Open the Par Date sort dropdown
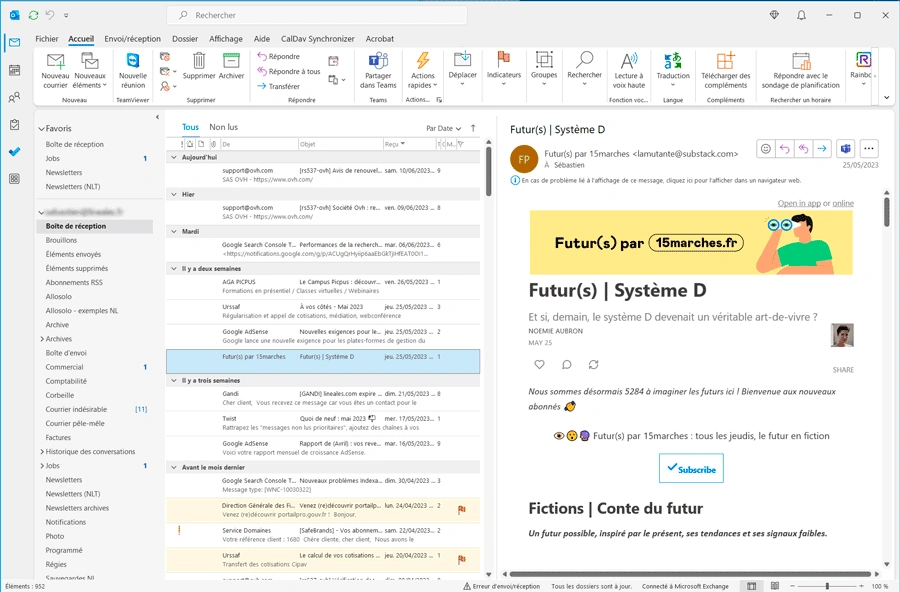The width and height of the screenshot is (900, 592). coord(444,128)
